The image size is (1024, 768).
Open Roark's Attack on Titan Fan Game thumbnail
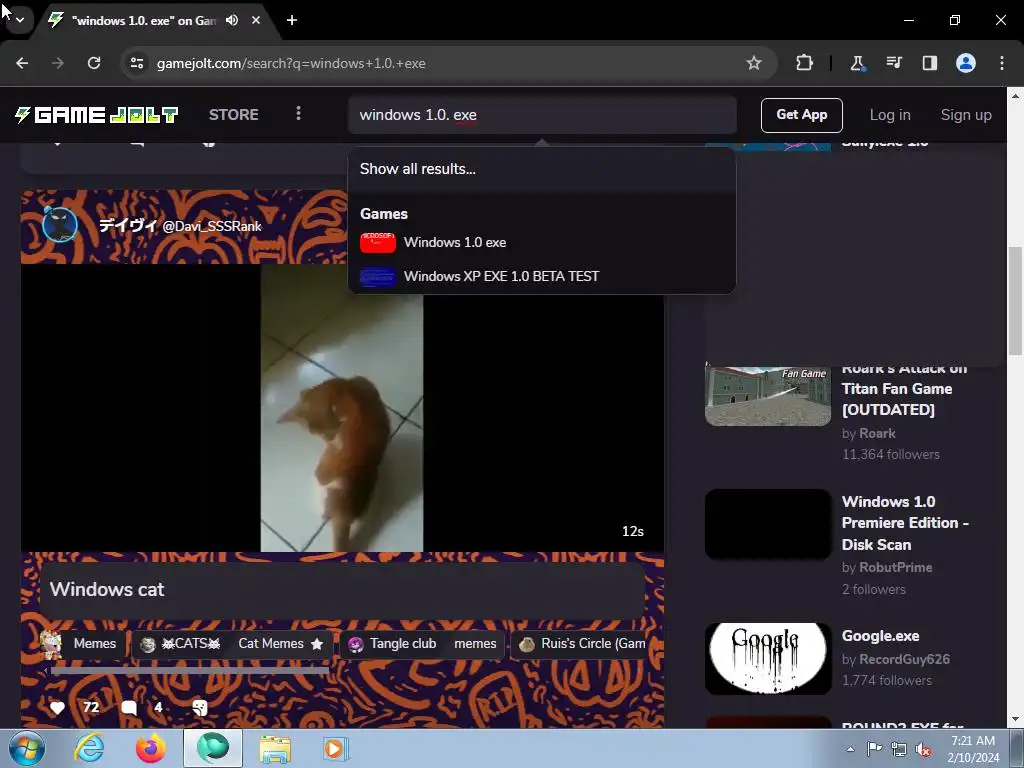[768, 394]
